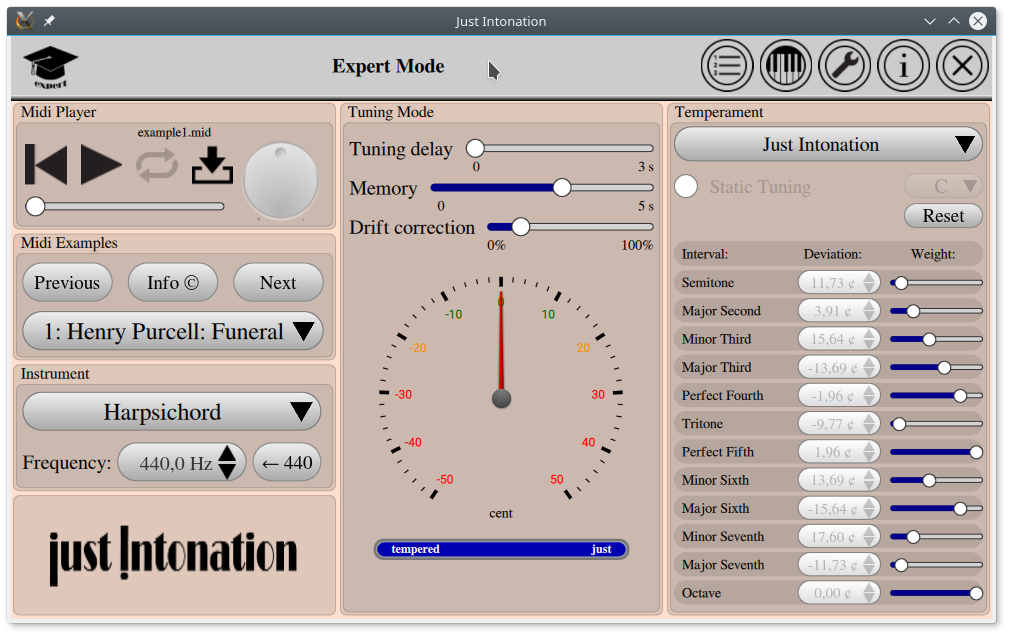Play the example1.mid file

[101, 165]
